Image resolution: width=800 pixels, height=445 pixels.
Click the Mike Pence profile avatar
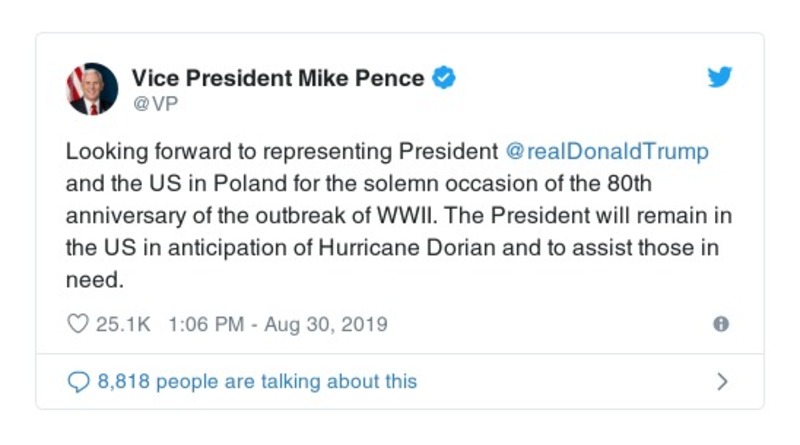(92, 89)
